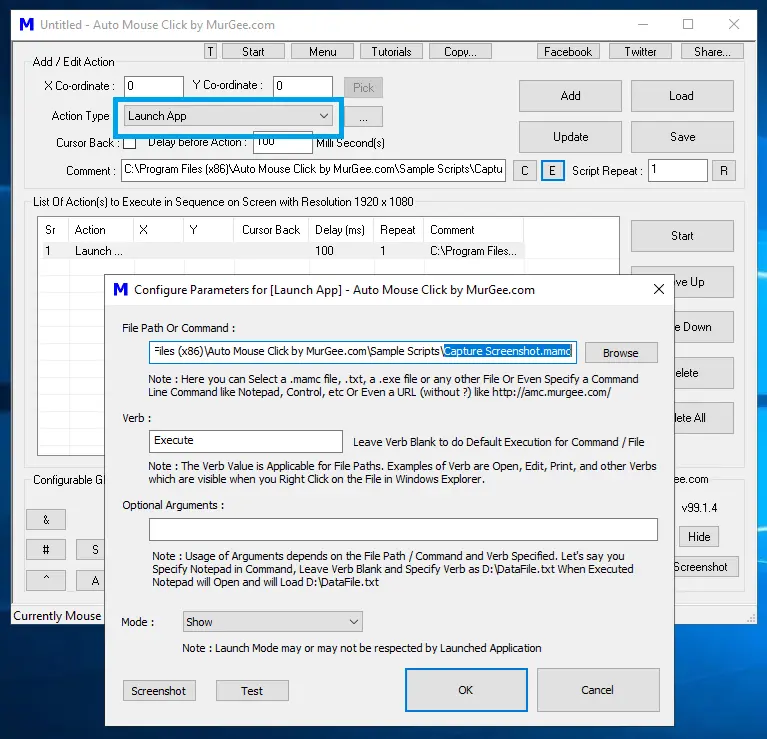Click the Repeat column header
767x739 pixels.
pos(398,230)
